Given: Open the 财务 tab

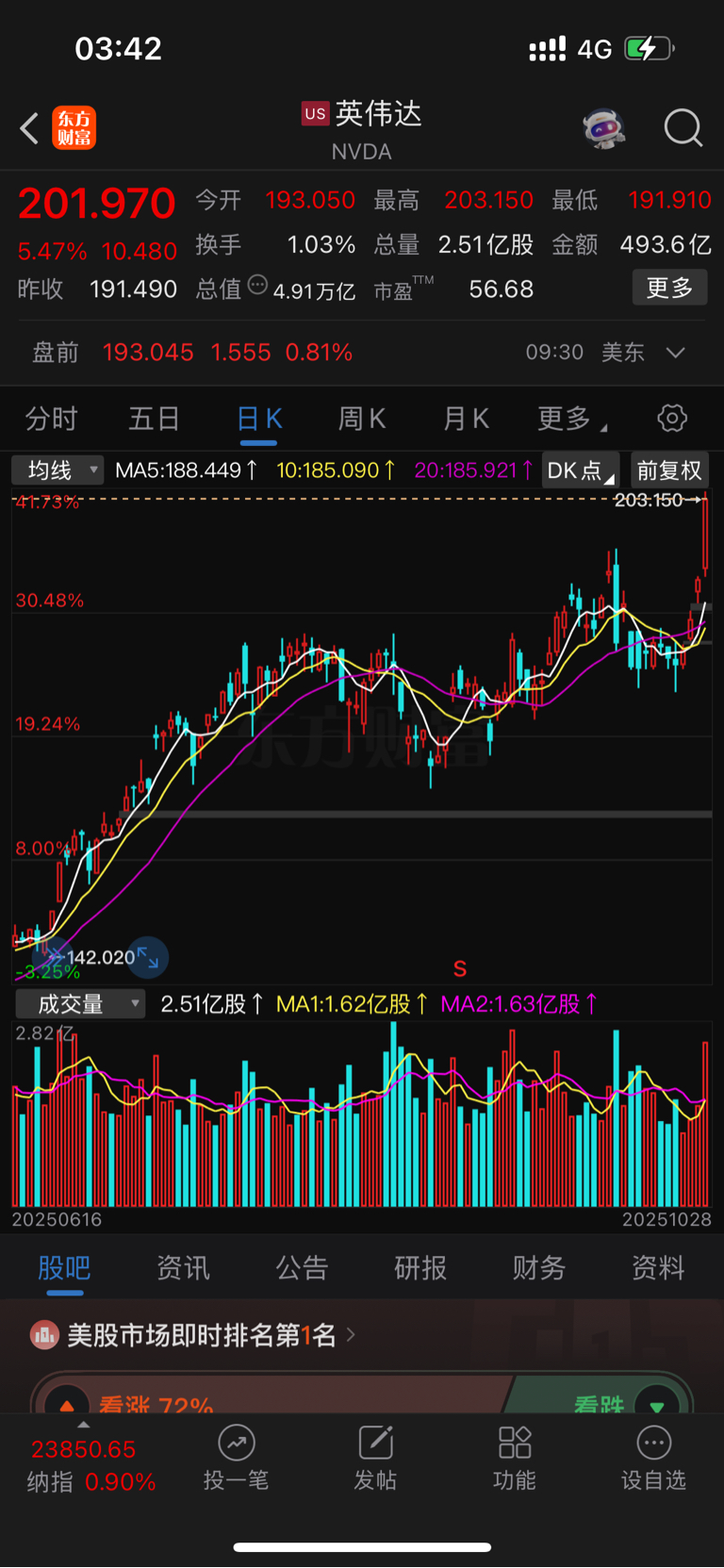Looking at the screenshot, I should [539, 1268].
